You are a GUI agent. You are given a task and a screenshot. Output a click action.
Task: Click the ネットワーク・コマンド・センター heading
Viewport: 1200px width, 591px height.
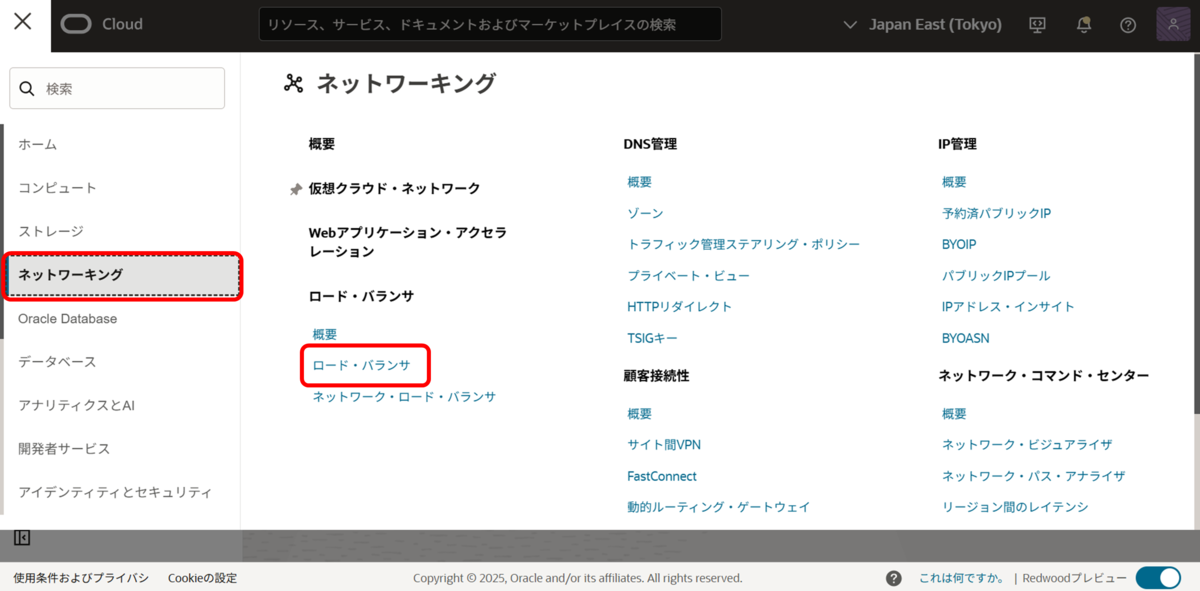click(1044, 375)
